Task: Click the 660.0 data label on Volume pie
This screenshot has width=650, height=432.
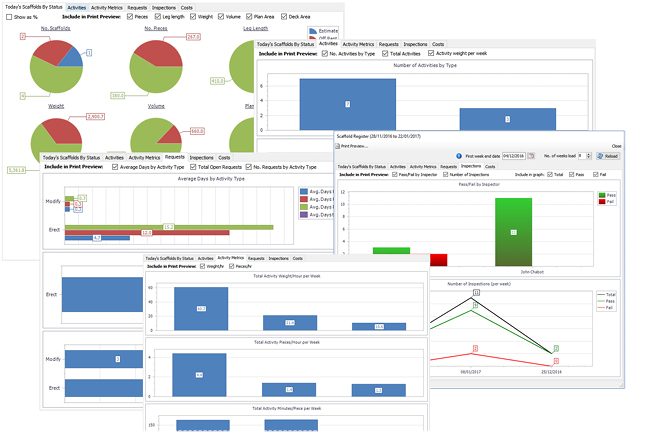Action: 197,131
